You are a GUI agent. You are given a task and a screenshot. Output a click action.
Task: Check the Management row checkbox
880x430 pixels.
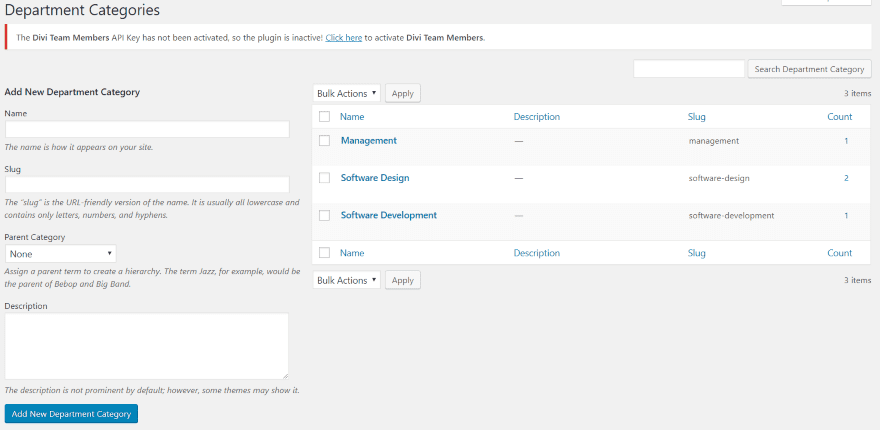324,141
